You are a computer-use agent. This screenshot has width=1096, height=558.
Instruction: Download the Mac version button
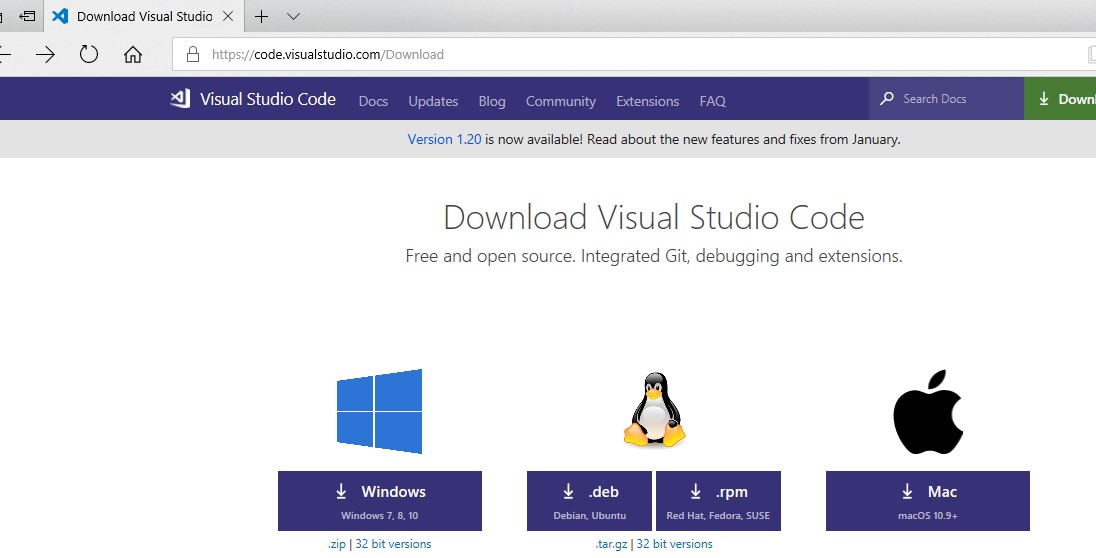tap(928, 501)
